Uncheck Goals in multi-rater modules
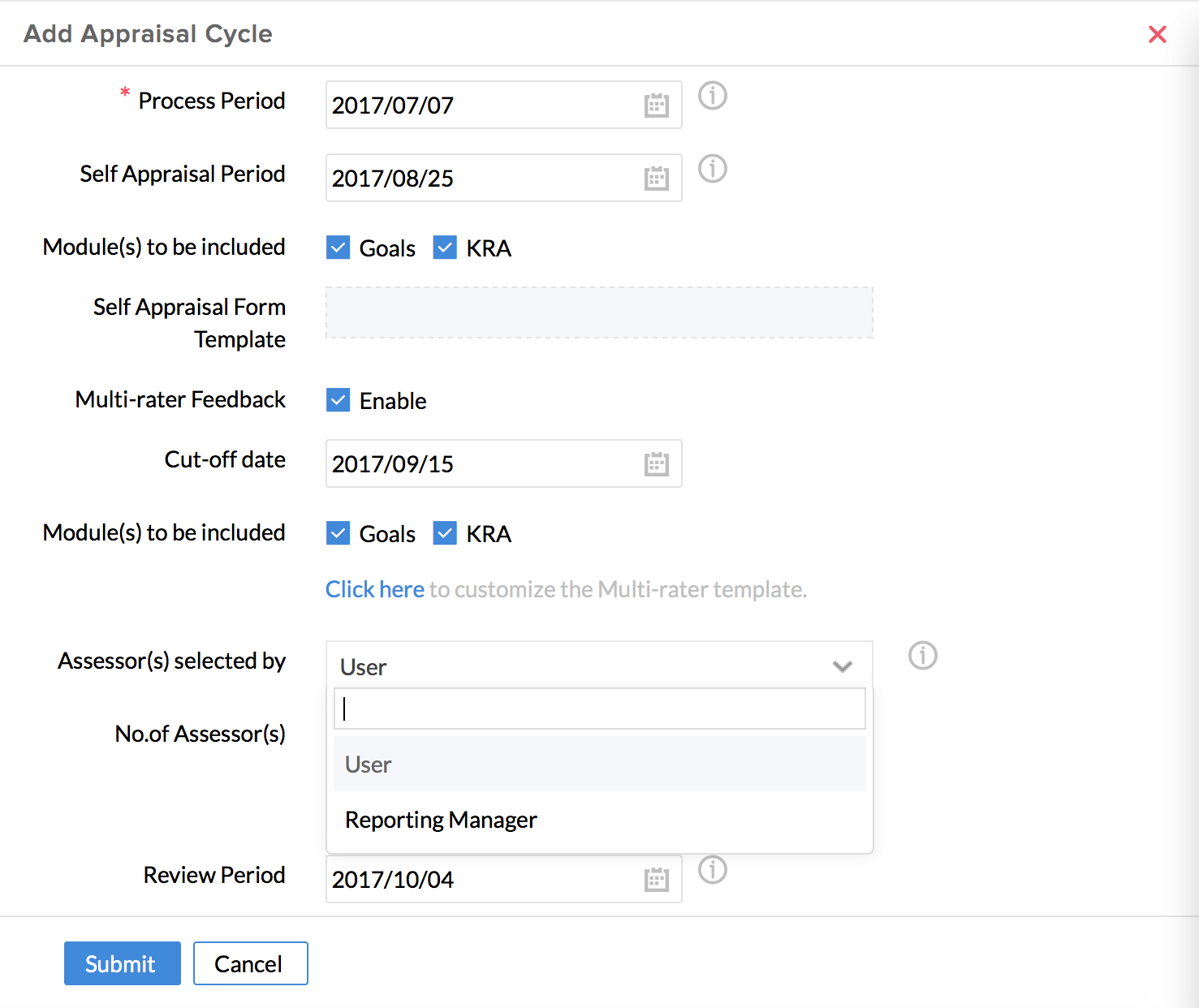Viewport: 1199px width, 1008px height. tap(339, 533)
